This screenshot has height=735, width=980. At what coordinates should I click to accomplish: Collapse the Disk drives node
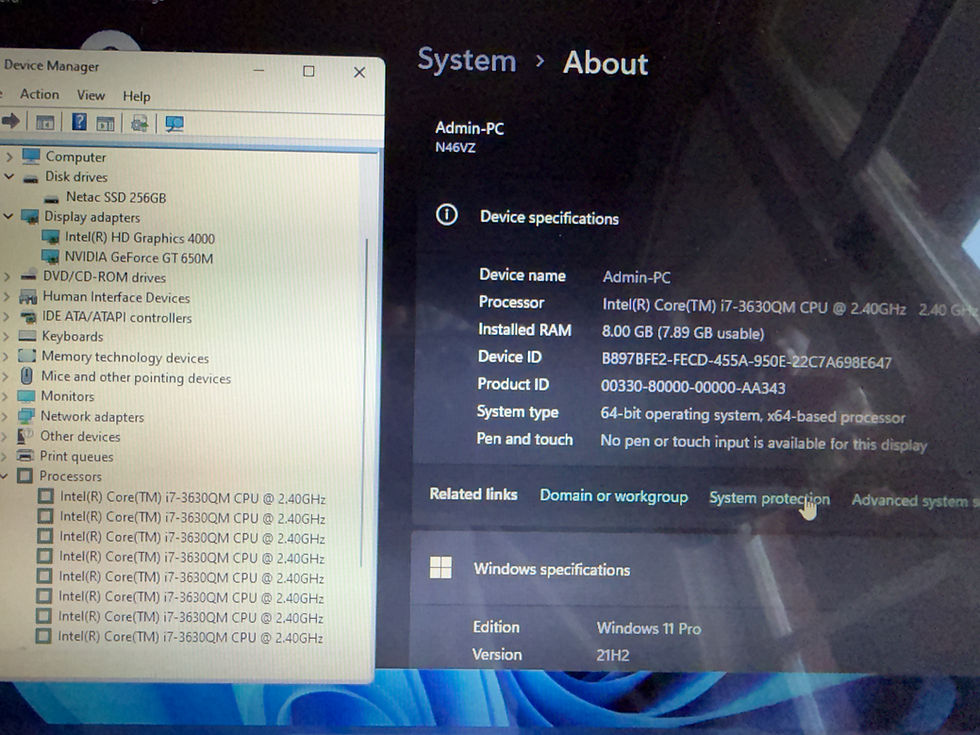click(9, 177)
